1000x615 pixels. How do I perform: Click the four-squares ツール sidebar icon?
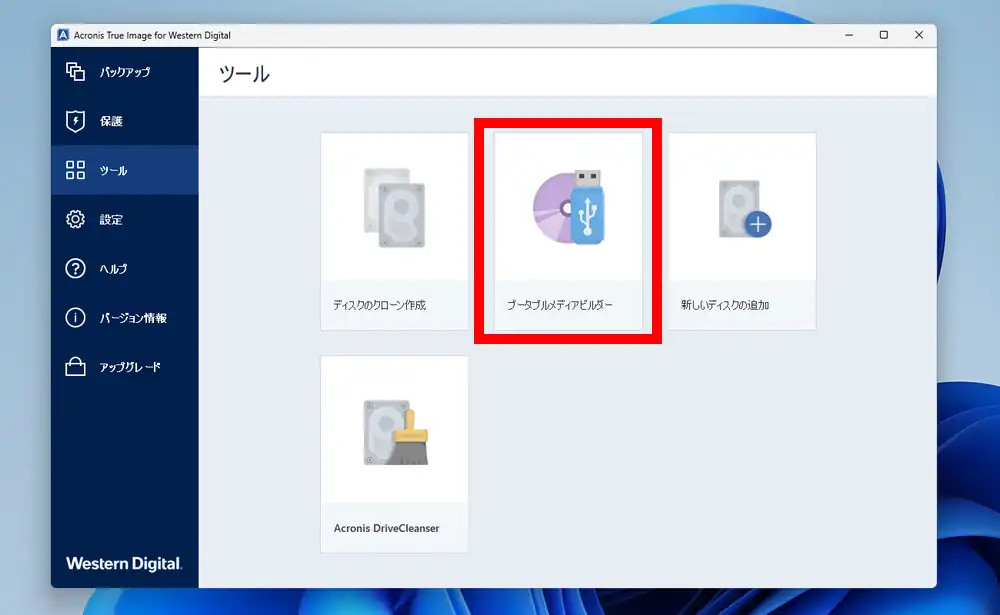coord(75,170)
